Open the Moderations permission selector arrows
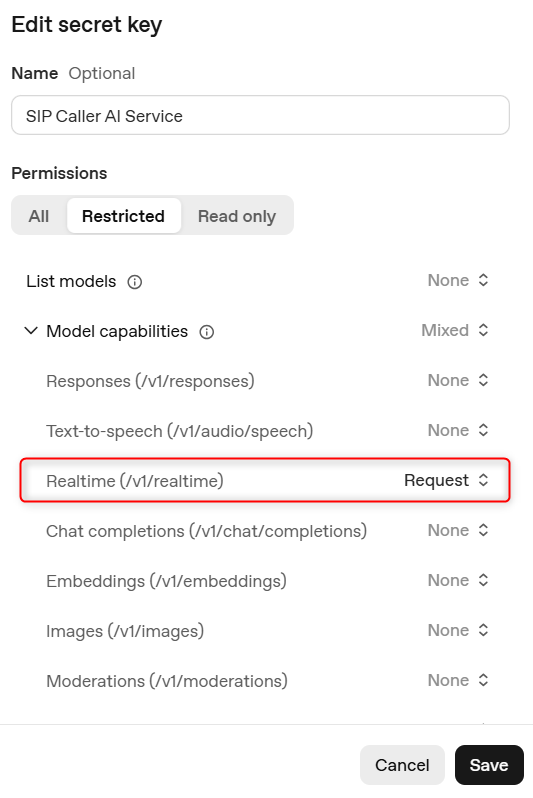 (483, 680)
